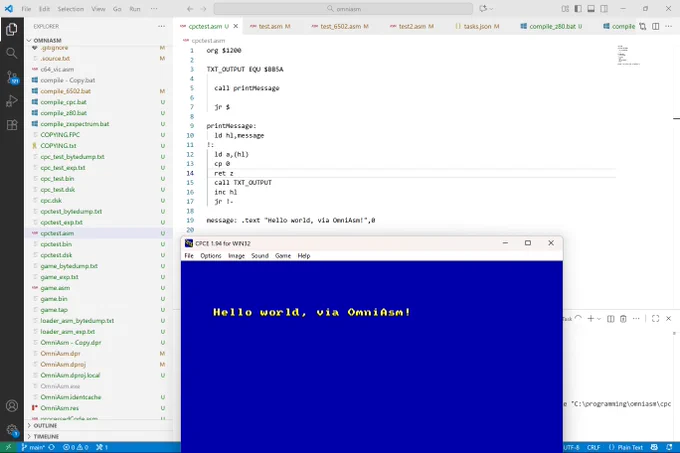
Task: Switch to the compile_z80.bat tab
Action: [551, 26]
